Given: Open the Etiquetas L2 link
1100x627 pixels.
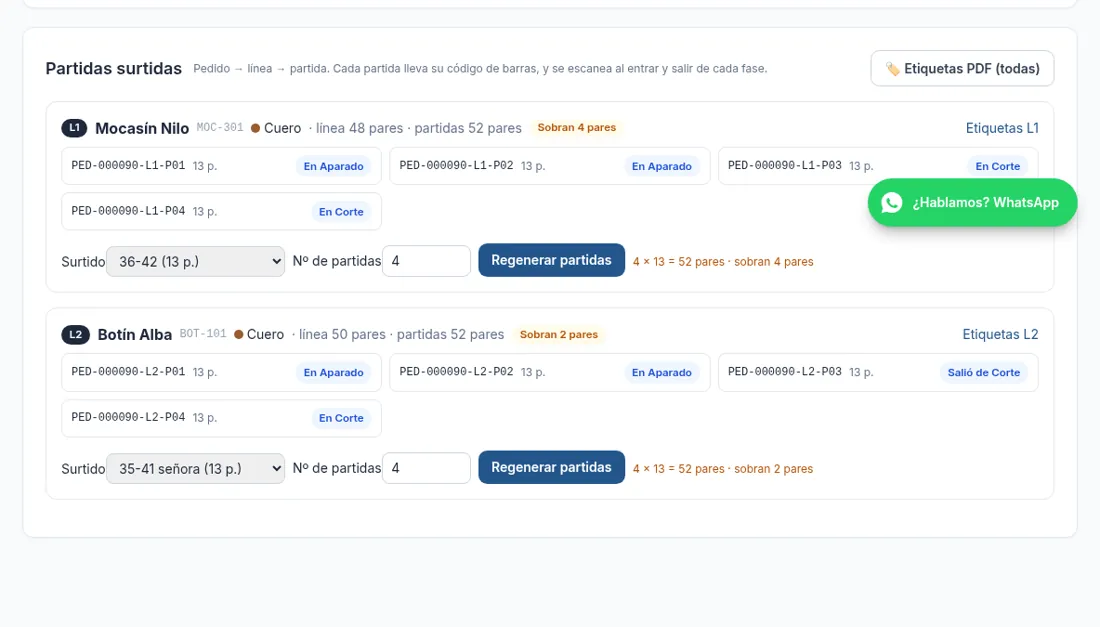Looking at the screenshot, I should pyautogui.click(x=1000, y=335).
